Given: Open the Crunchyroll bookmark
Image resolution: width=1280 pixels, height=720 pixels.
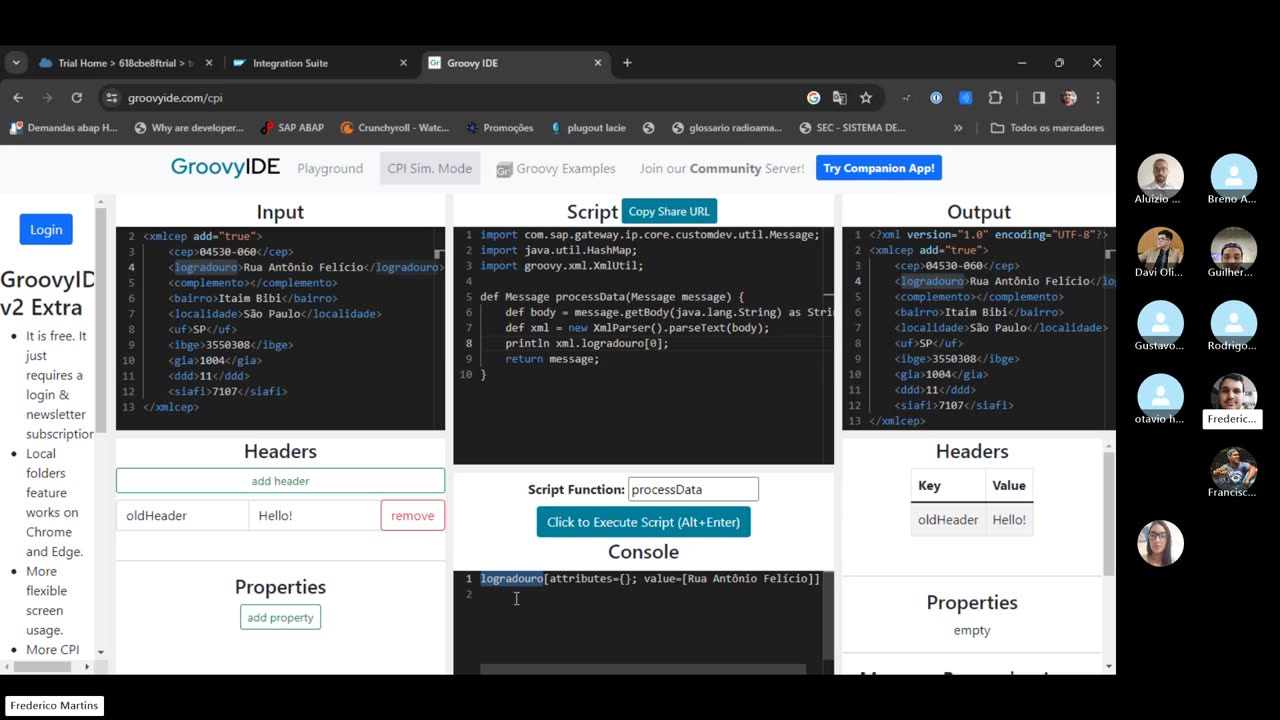Looking at the screenshot, I should coord(394,128).
